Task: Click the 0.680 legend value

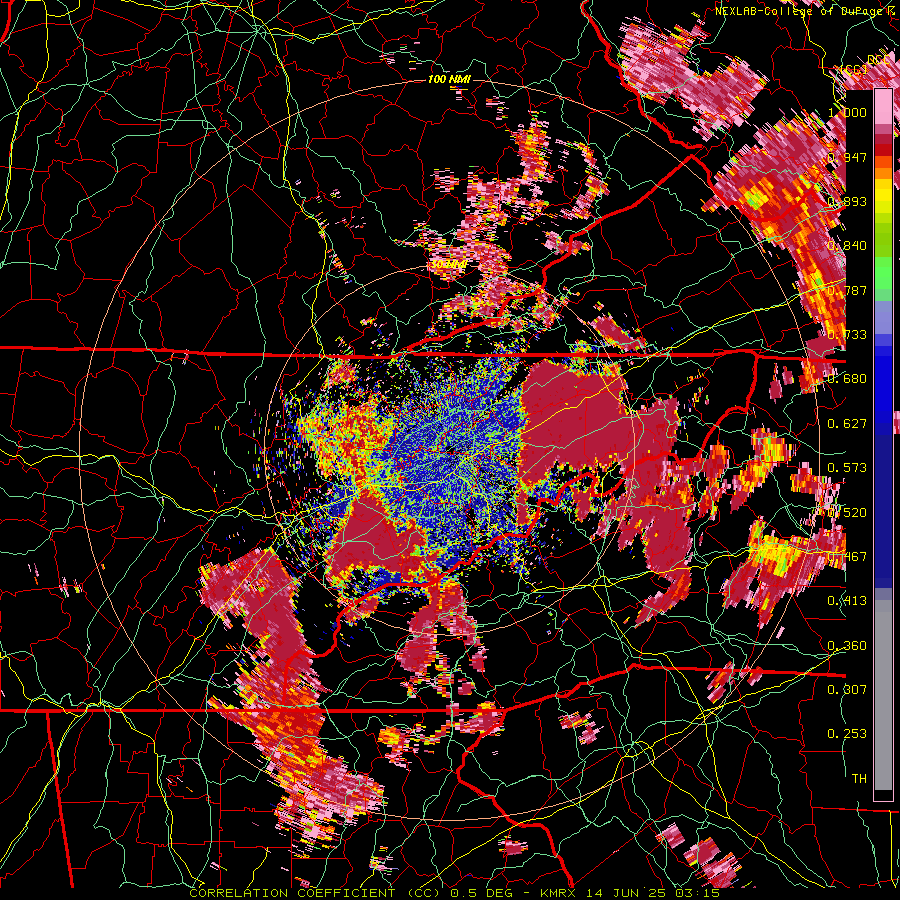Action: (847, 379)
